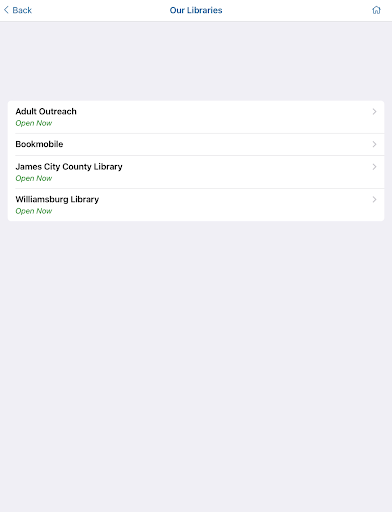Click the Our Libraries page title
The width and height of the screenshot is (392, 512).
[x=196, y=10]
